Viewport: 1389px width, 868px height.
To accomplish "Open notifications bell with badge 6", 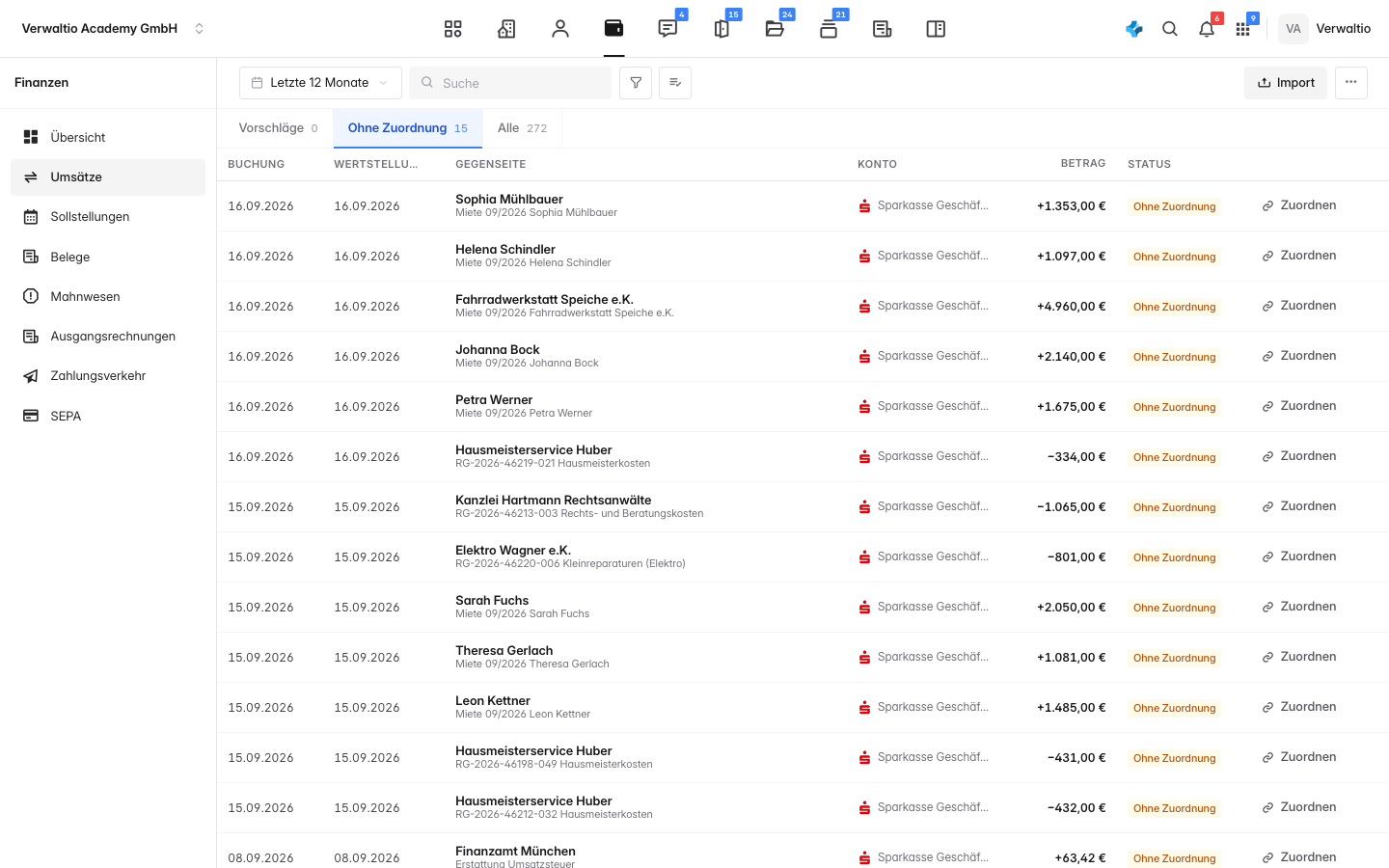I will [x=1207, y=29].
